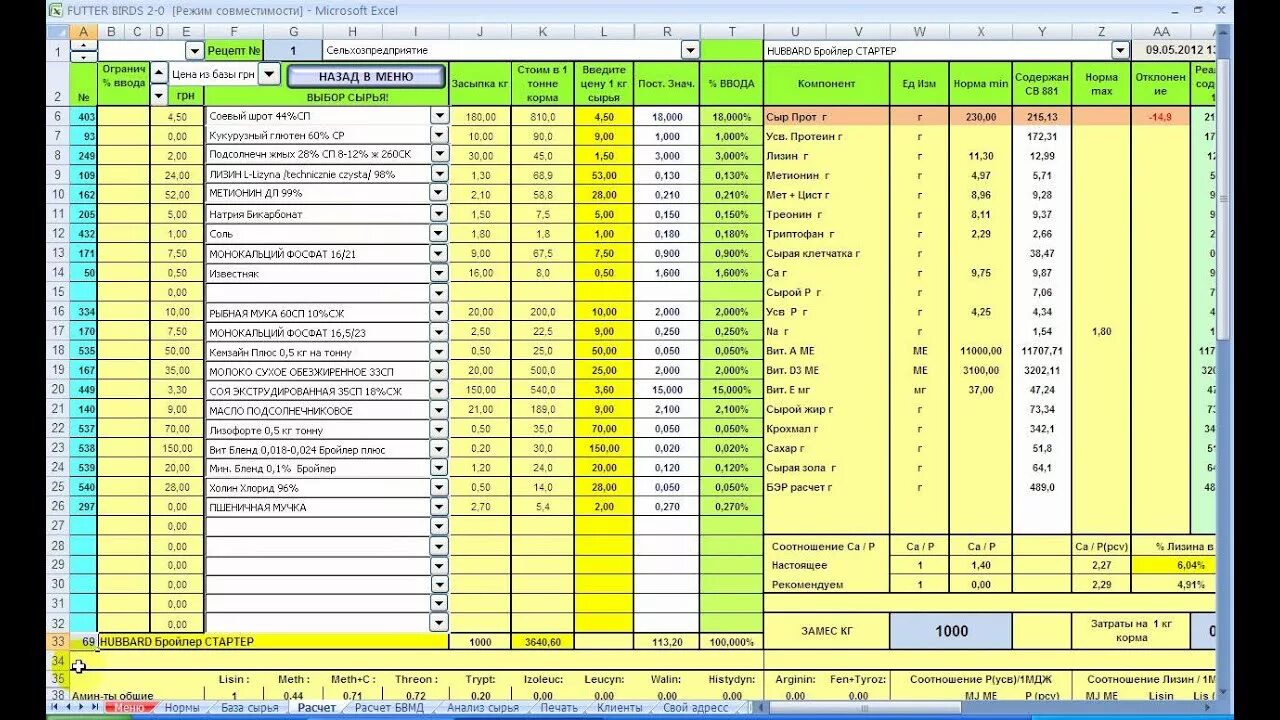The width and height of the screenshot is (1280, 720).
Task: Expand dropdown for Кукурузный глютен 60% СР
Action: tap(438, 135)
